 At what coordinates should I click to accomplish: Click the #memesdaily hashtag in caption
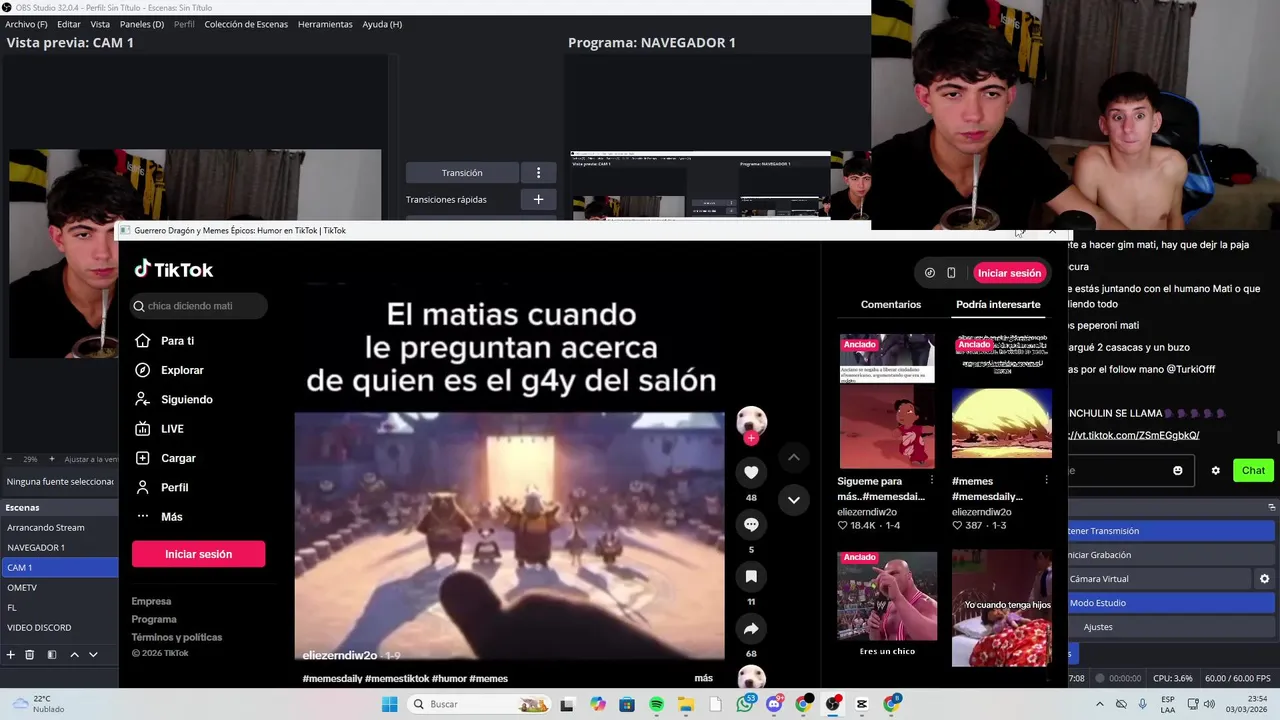pyautogui.click(x=332, y=678)
